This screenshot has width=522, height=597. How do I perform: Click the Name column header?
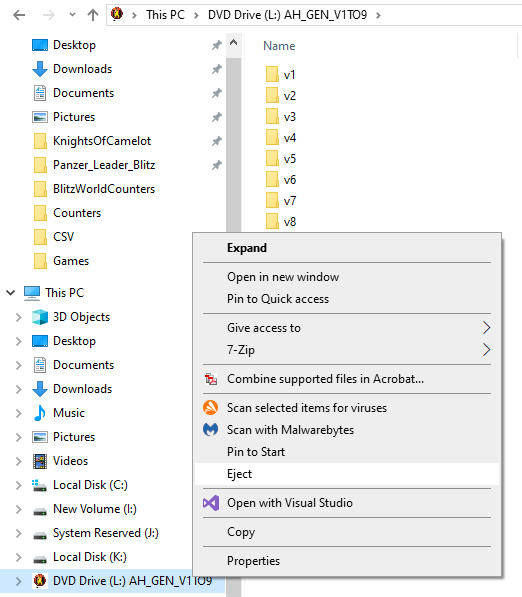pyautogui.click(x=279, y=46)
